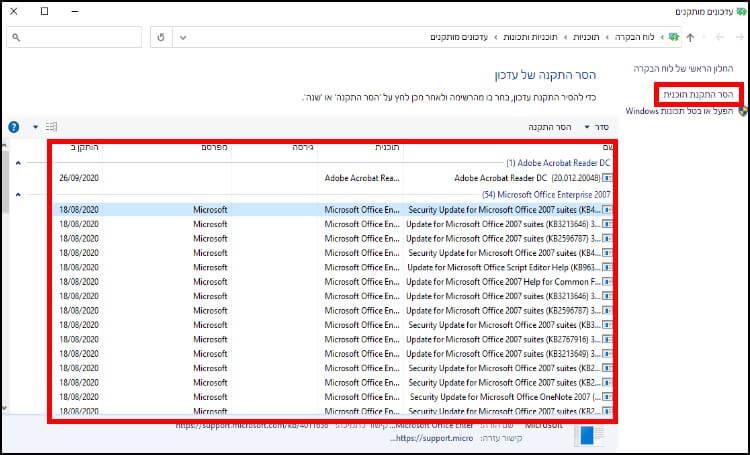Open the address bar history dropdown
This screenshot has width=750, height=455.
(183, 37)
